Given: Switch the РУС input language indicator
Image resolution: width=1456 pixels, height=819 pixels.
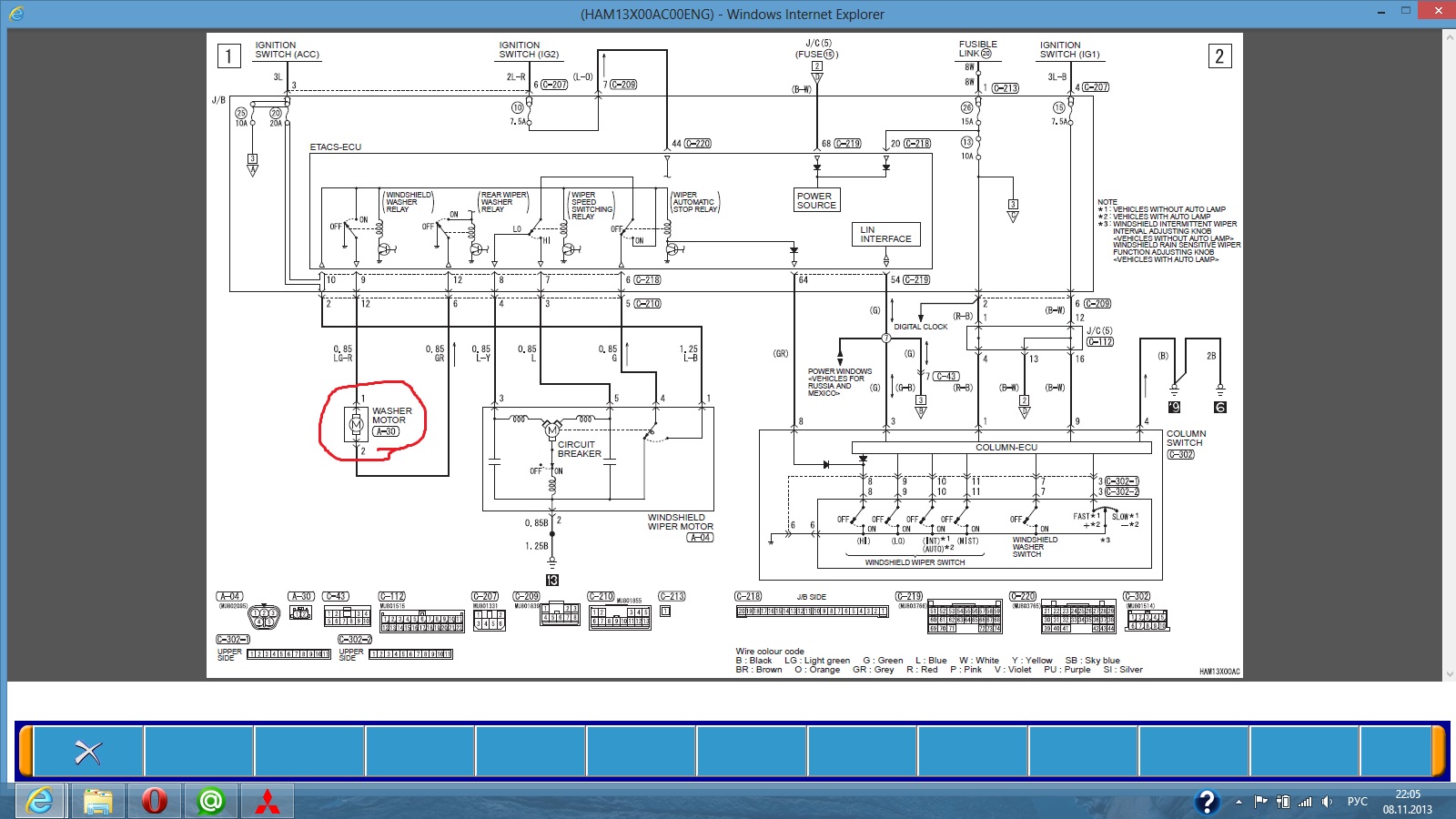Looking at the screenshot, I should (x=1357, y=802).
